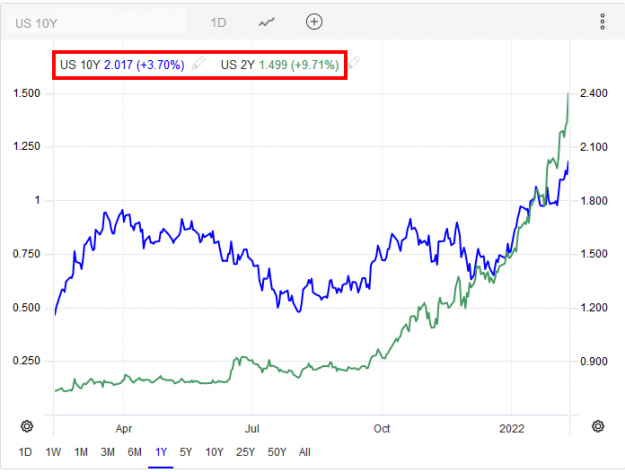Image resolution: width=625 pixels, height=472 pixels.
Task: Open the three-dot more options menu
Action: pos(602,22)
